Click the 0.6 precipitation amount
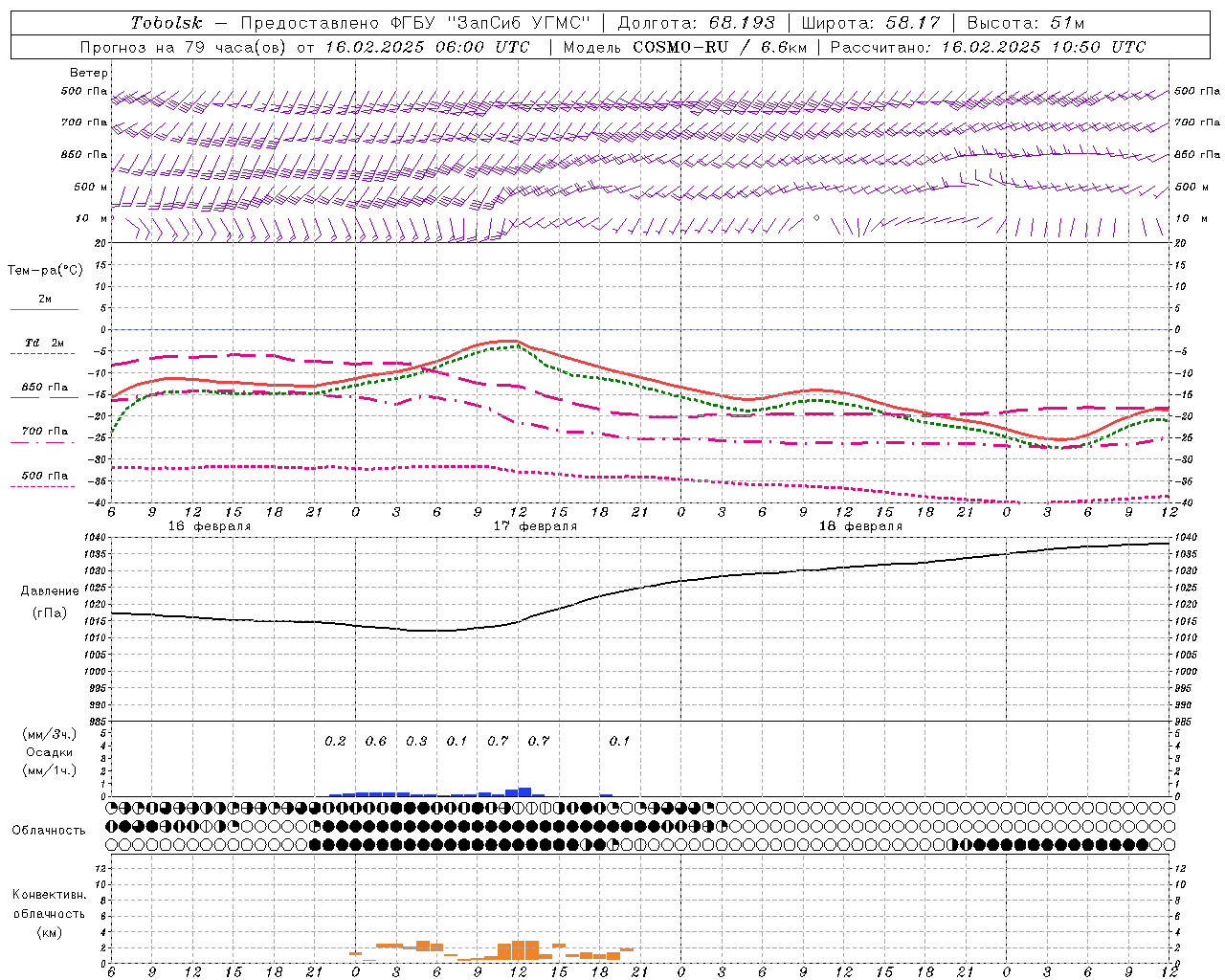The height and width of the screenshot is (980, 1225). 376,741
